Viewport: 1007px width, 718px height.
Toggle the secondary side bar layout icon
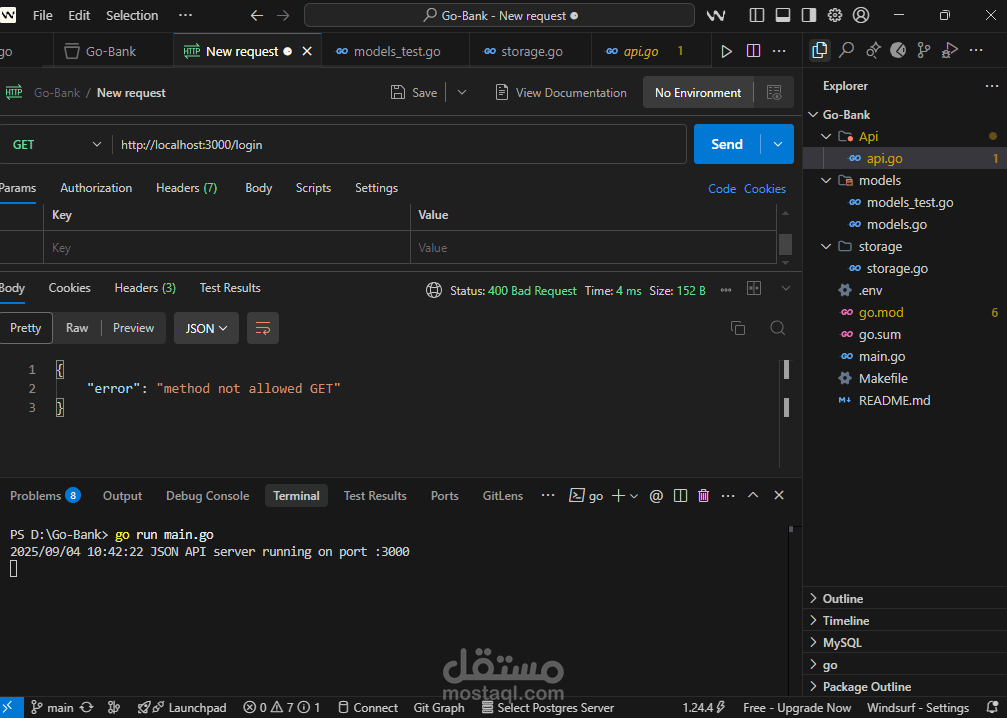coord(809,15)
